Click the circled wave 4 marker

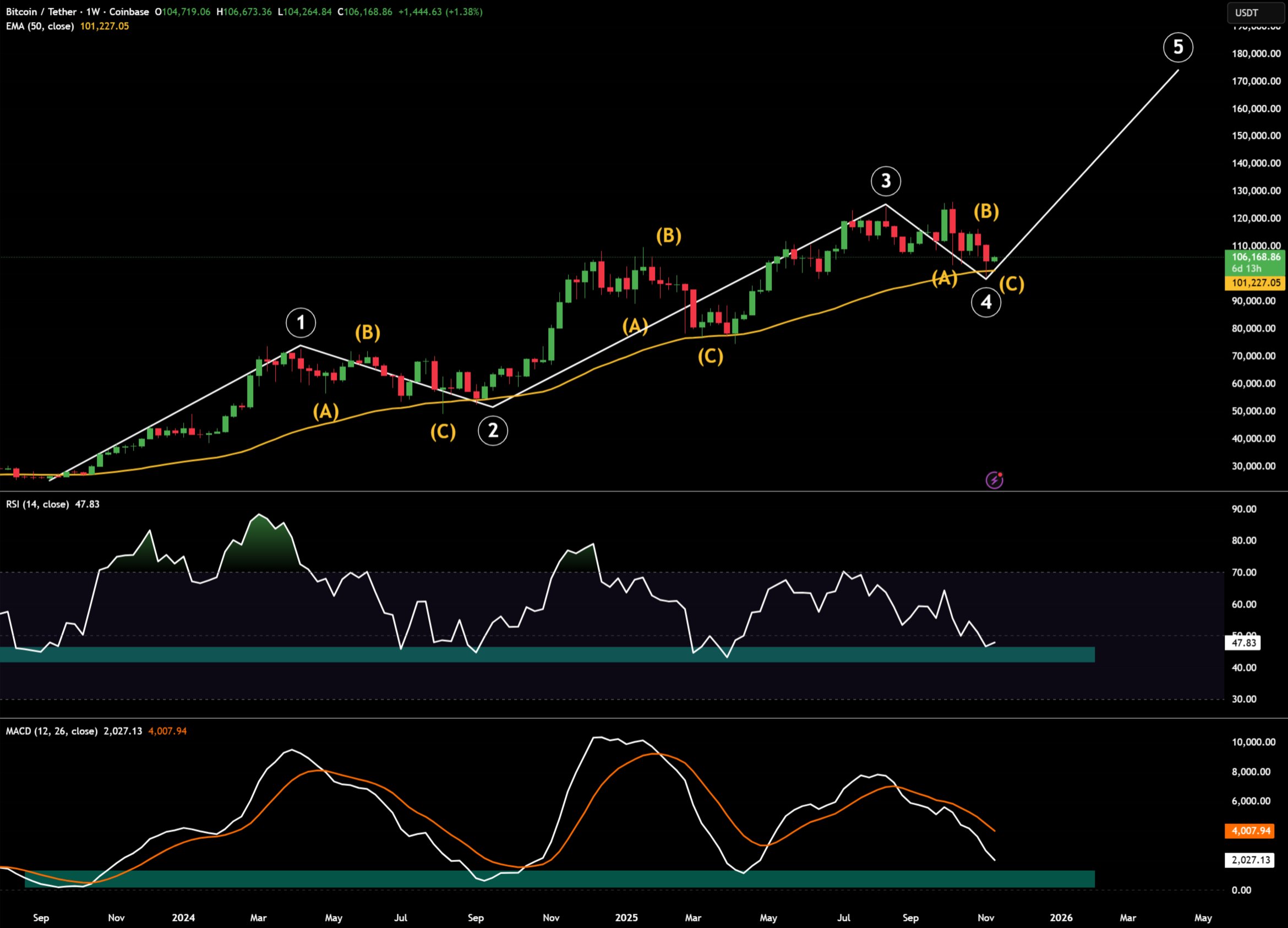click(x=986, y=302)
